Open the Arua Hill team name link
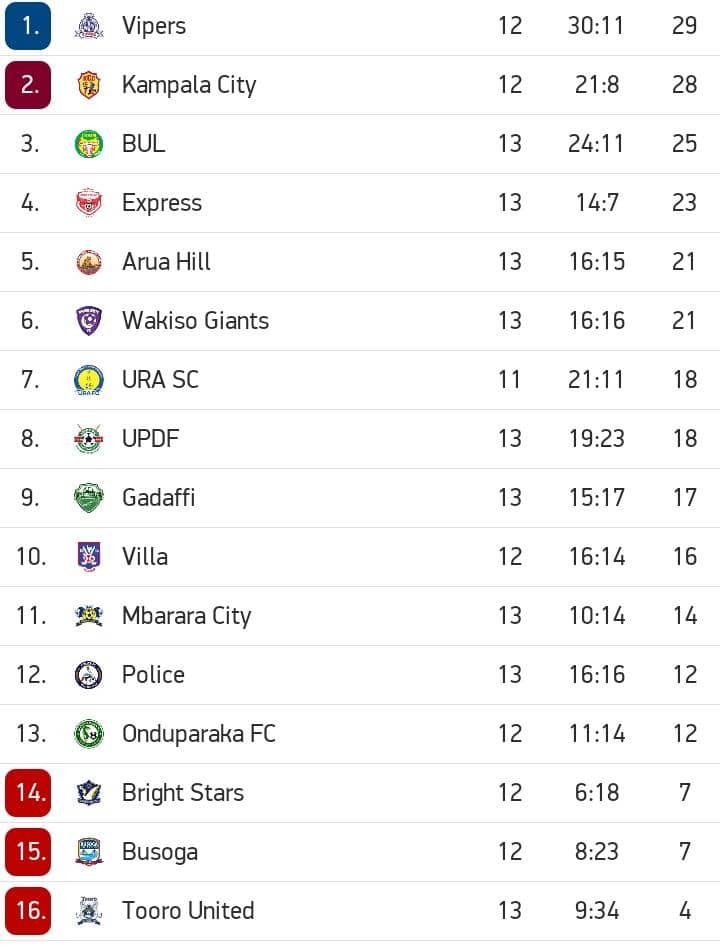 [166, 262]
